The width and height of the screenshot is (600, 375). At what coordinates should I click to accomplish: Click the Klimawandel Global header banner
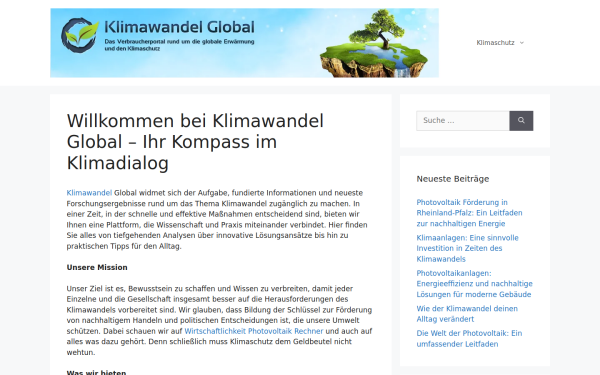click(x=244, y=43)
